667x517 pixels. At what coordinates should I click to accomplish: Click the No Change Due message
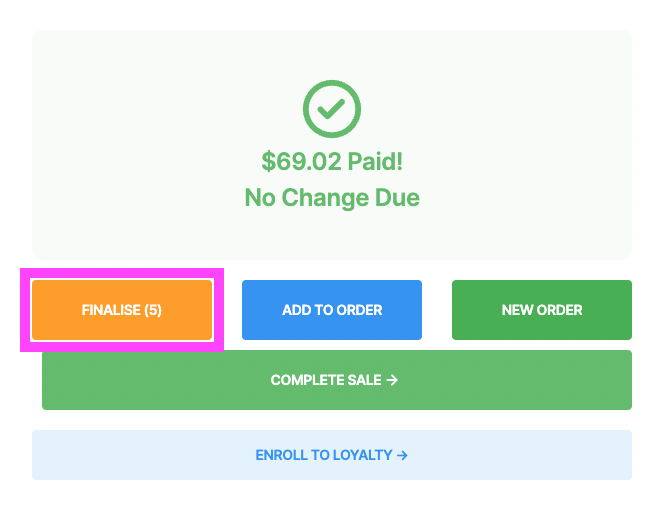332,198
